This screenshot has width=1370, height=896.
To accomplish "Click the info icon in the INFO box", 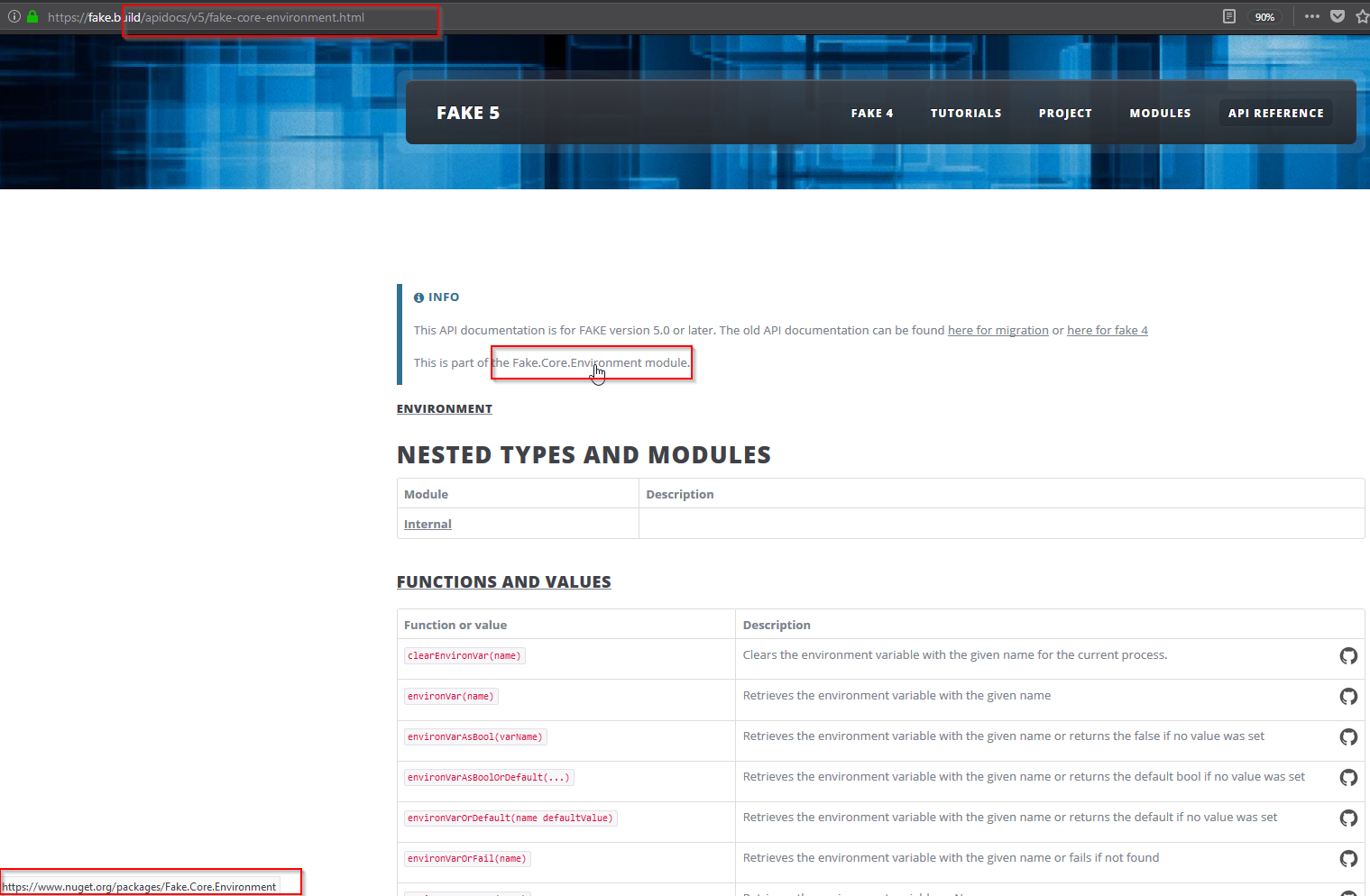I will click(418, 297).
